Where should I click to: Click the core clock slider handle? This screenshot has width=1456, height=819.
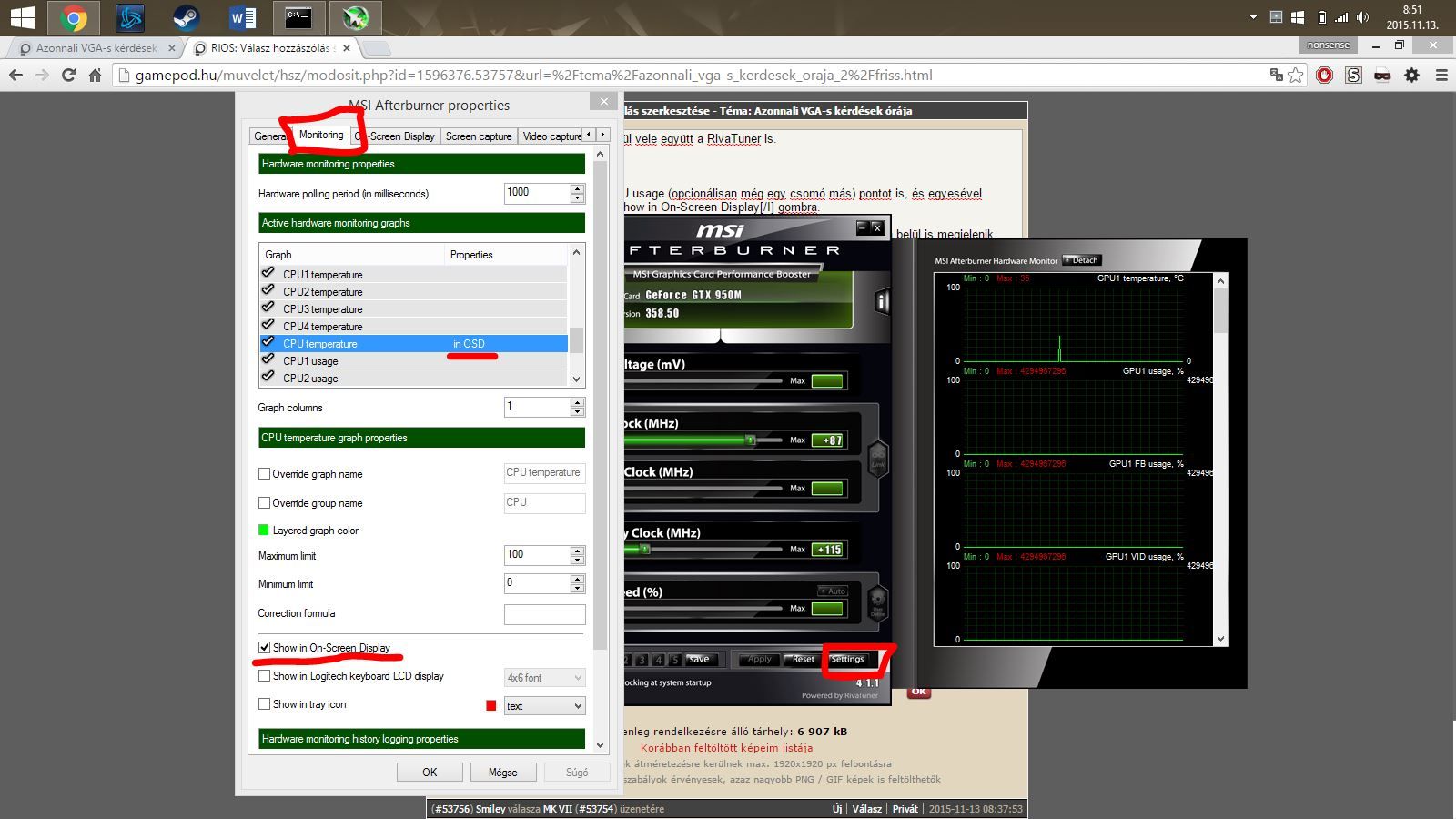pos(751,440)
